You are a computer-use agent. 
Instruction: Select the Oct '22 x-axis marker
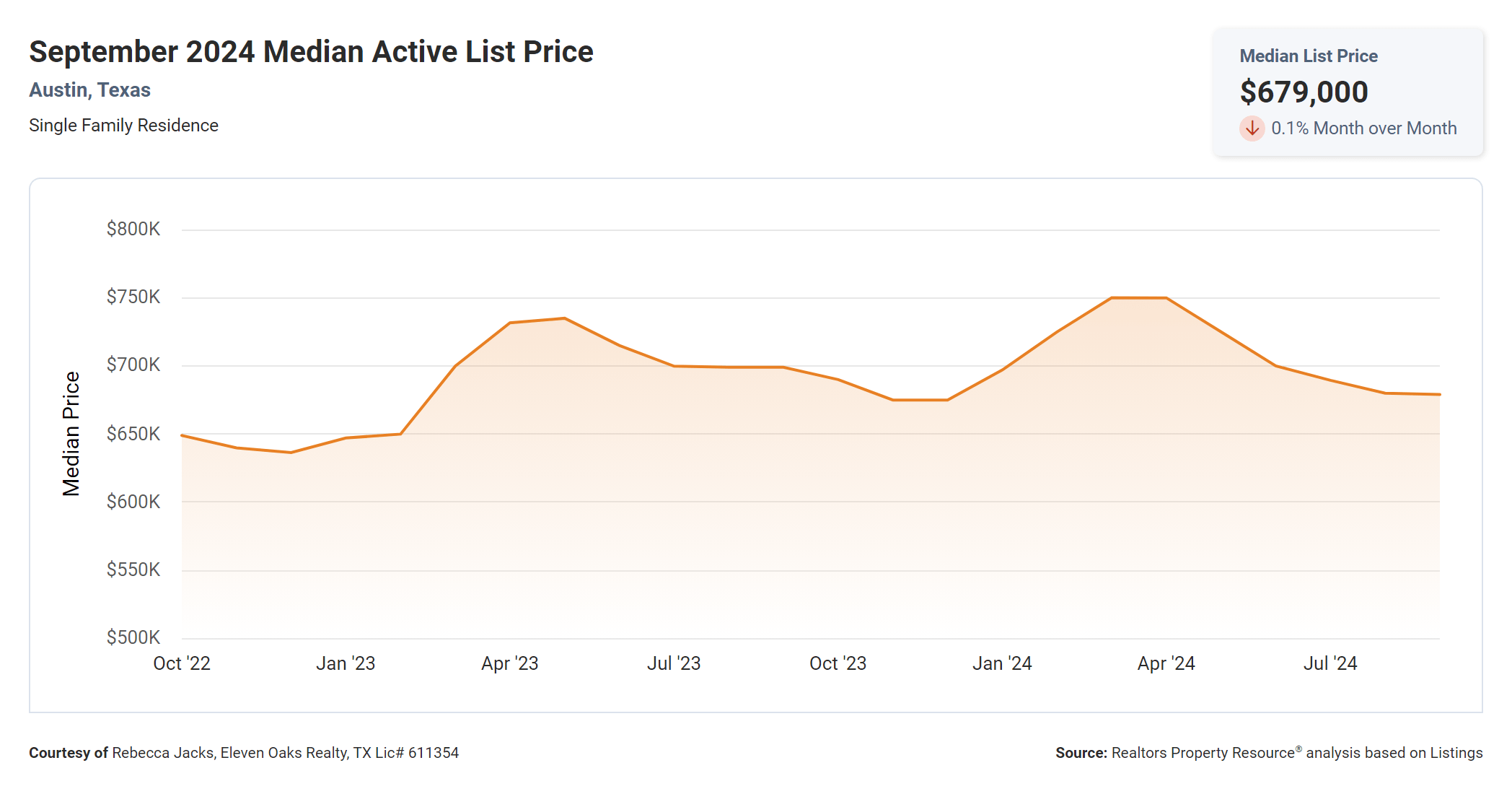(x=182, y=663)
